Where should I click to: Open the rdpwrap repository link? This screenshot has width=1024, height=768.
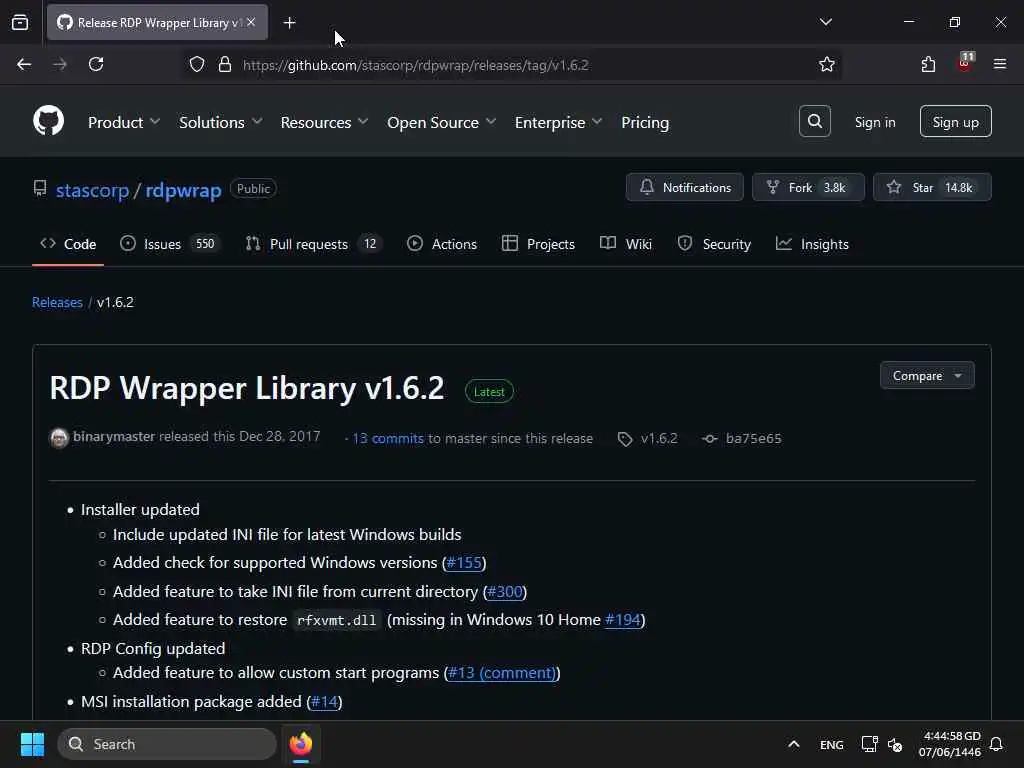[183, 190]
